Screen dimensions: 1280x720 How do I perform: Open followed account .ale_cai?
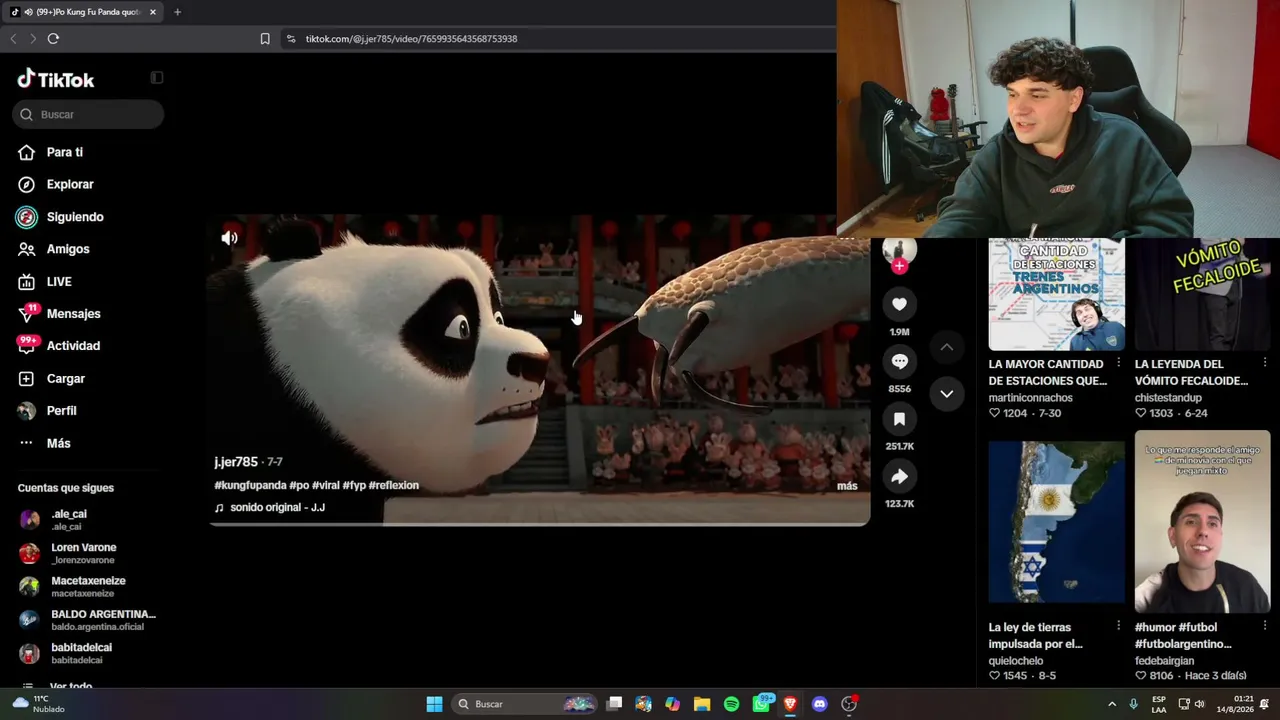click(88, 519)
